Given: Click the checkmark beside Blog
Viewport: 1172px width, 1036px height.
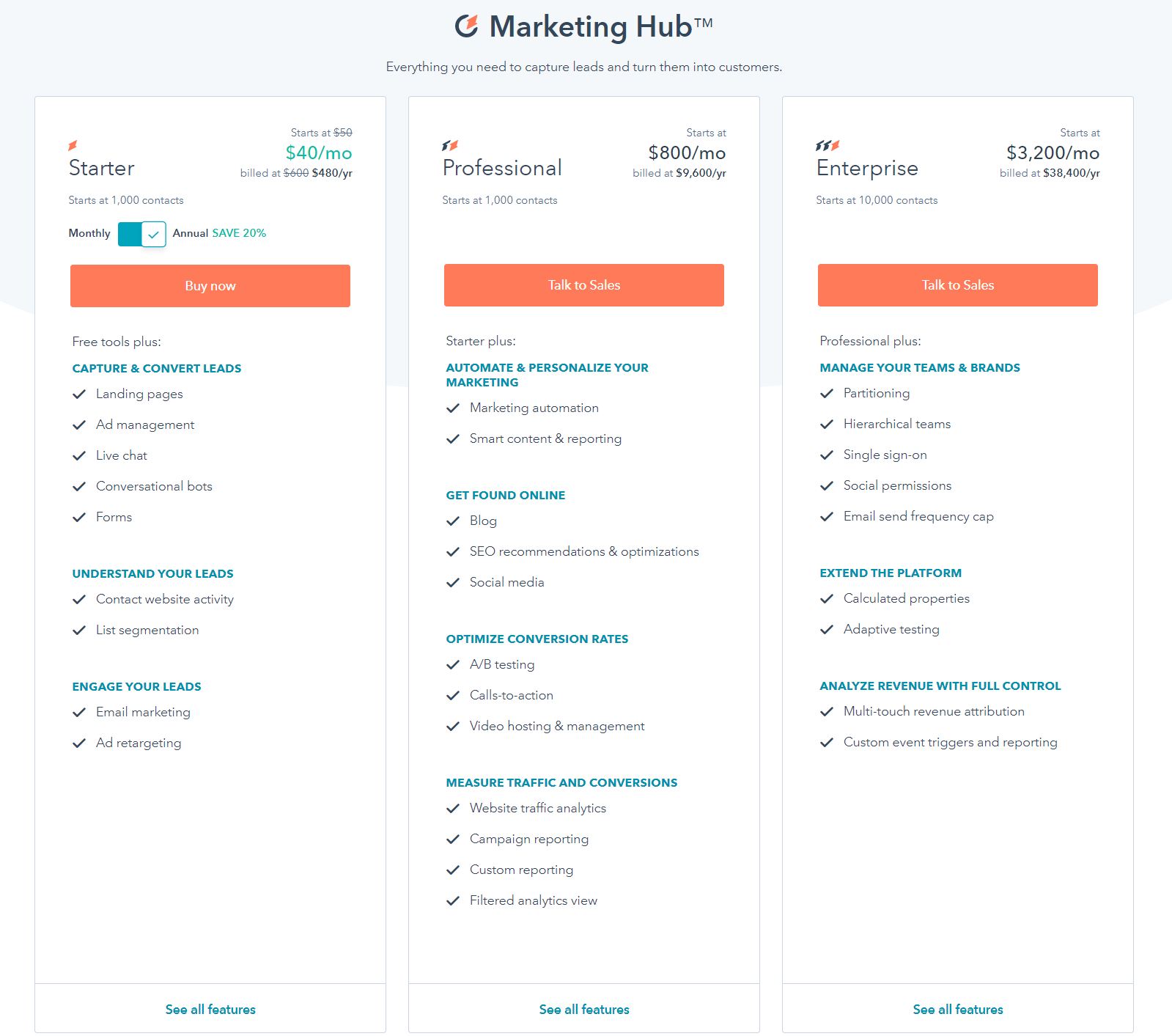Looking at the screenshot, I should click(x=453, y=521).
